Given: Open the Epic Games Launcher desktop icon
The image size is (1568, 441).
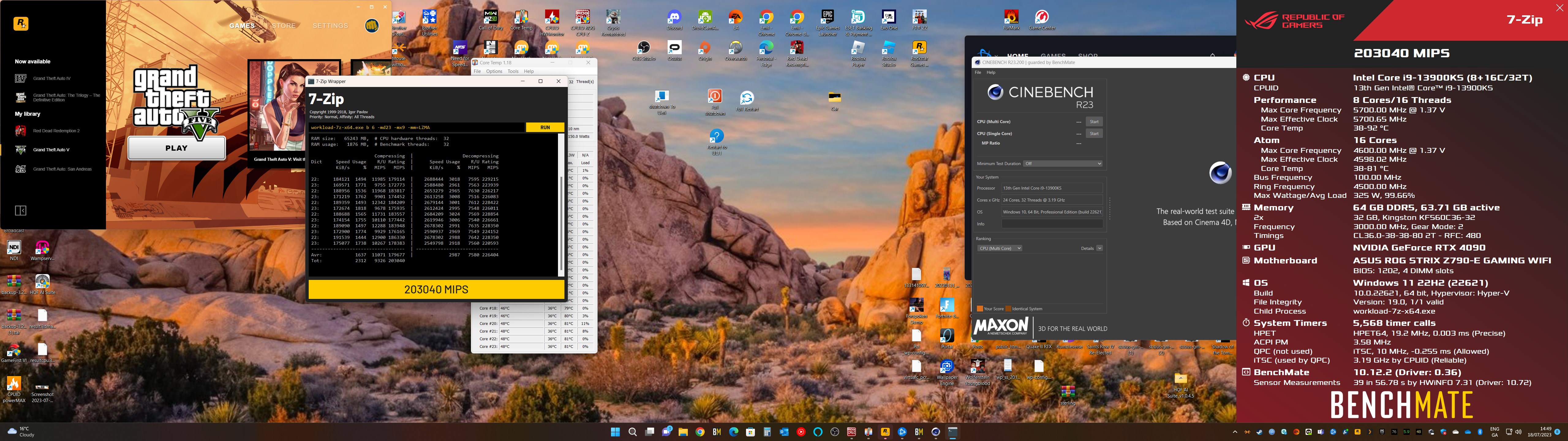Looking at the screenshot, I should point(827,23).
